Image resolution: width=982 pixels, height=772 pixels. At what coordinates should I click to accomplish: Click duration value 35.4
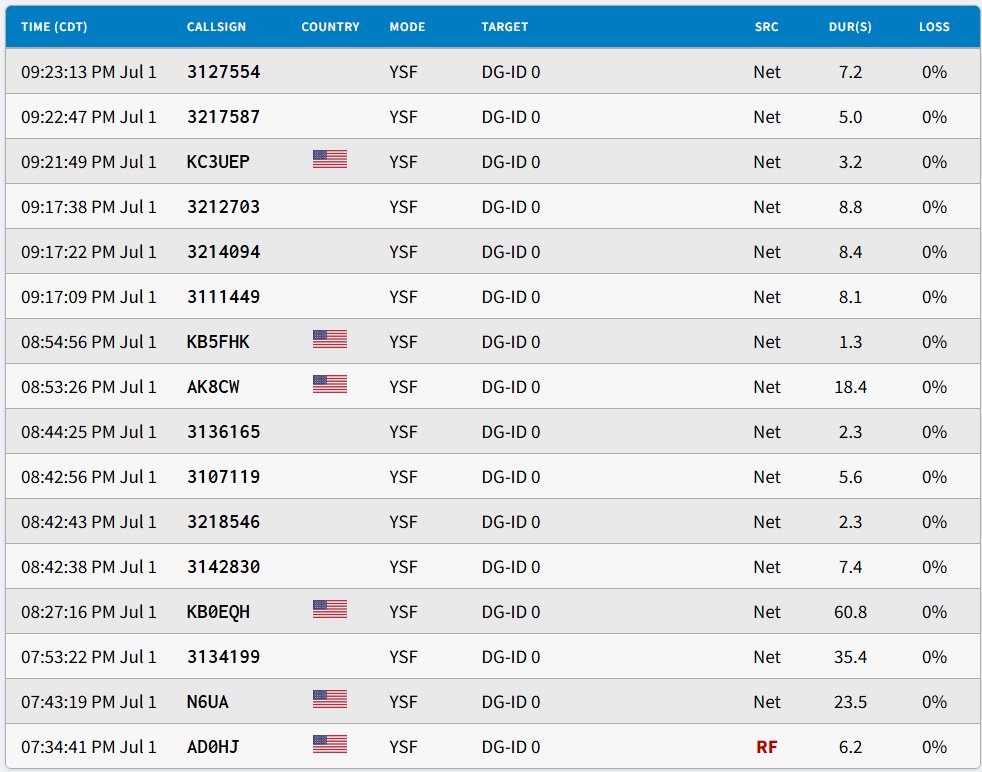coord(850,657)
